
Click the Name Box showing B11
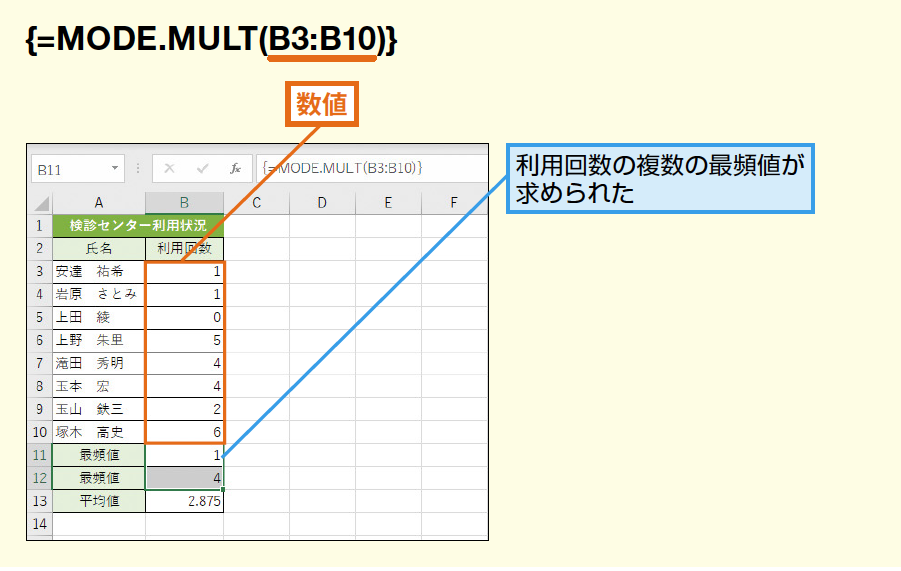click(68, 169)
